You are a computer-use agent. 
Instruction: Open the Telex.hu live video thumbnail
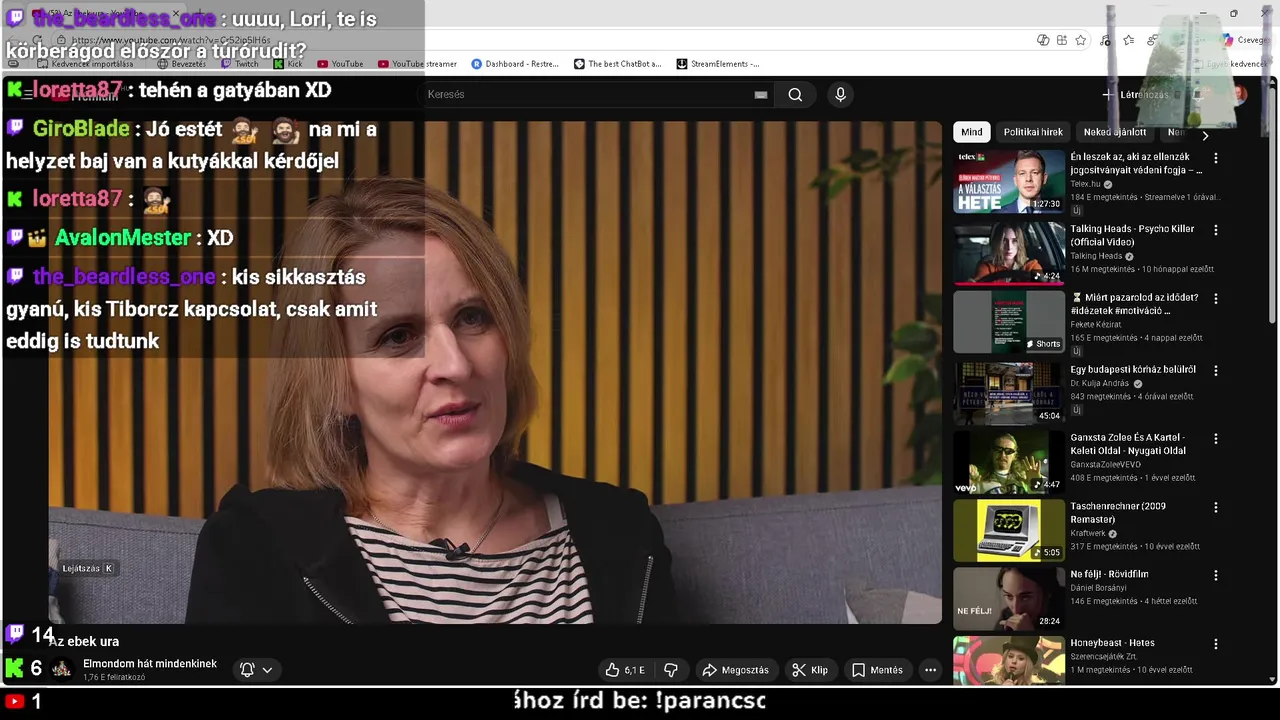pos(1009,181)
